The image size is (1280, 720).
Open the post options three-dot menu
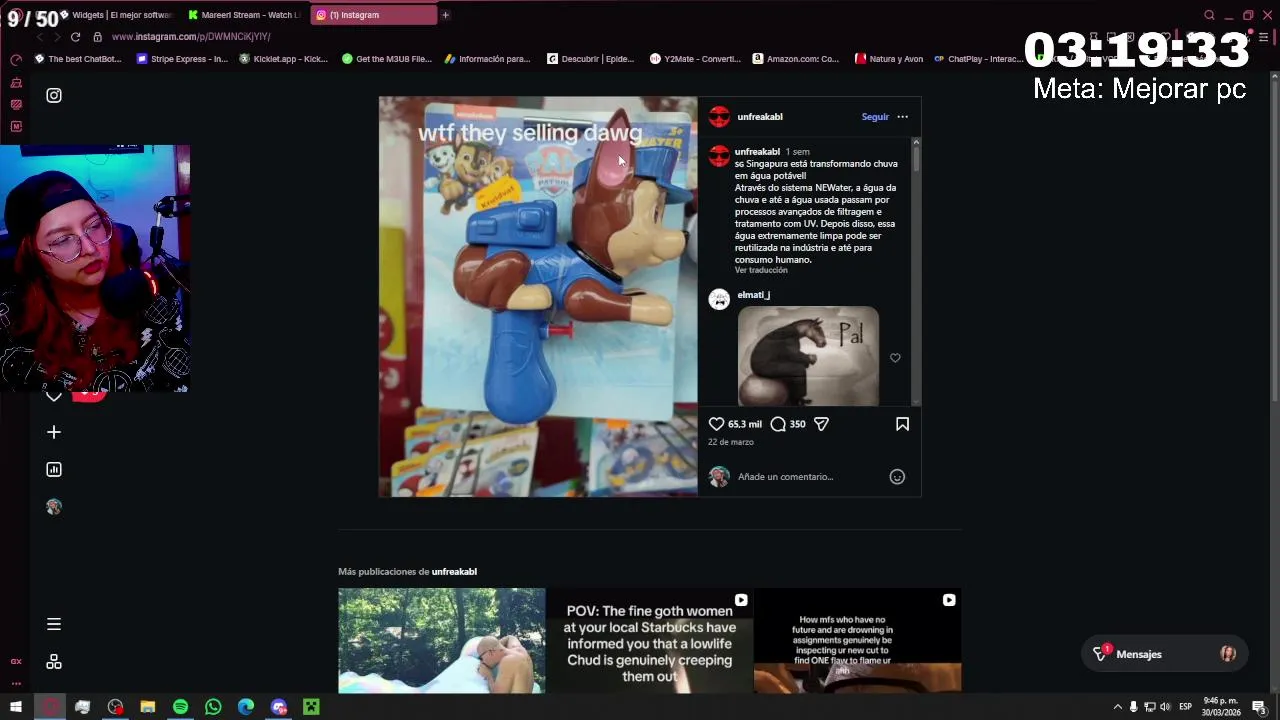902,117
